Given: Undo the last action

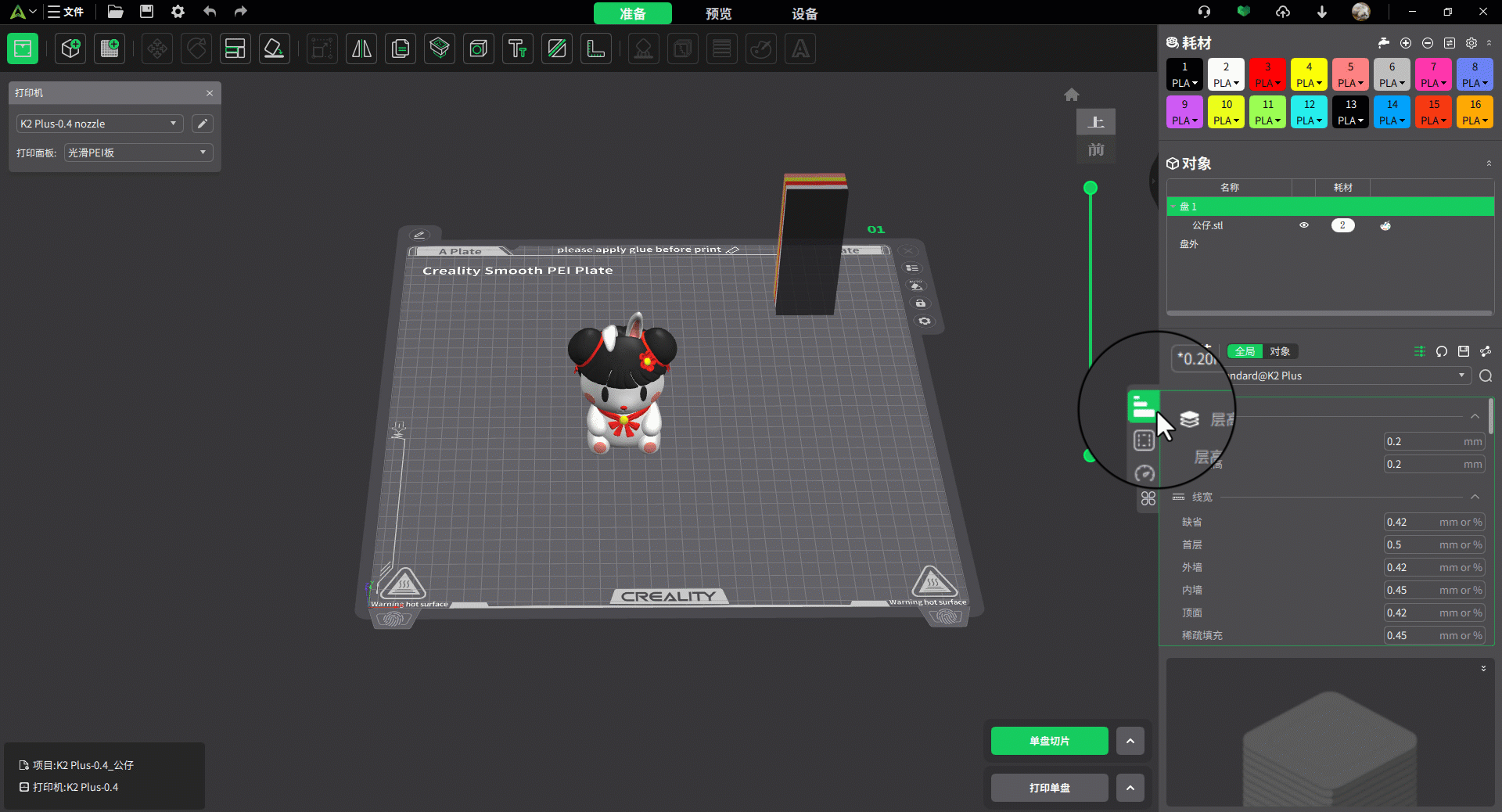Looking at the screenshot, I should tap(210, 12).
